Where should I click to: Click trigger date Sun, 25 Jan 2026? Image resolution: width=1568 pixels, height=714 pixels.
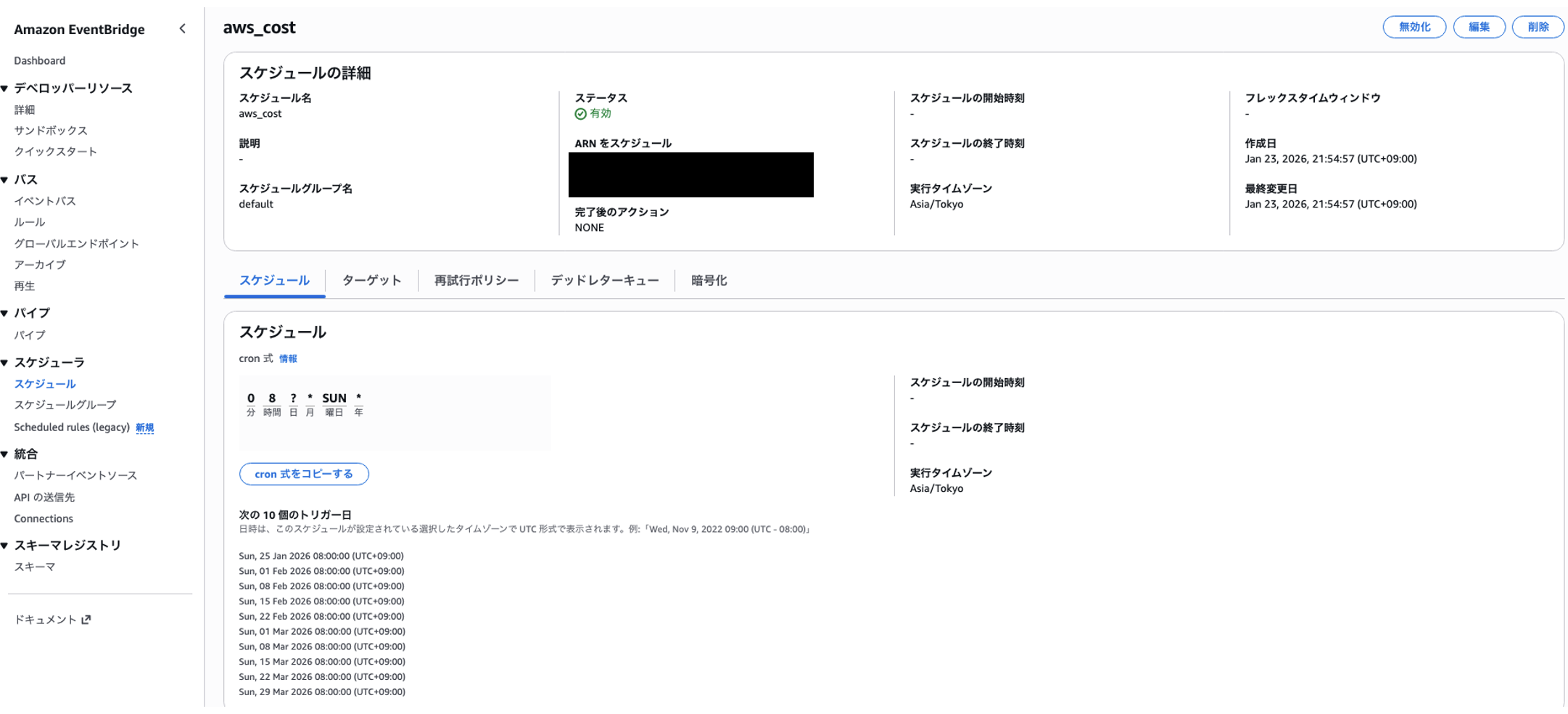[321, 556]
